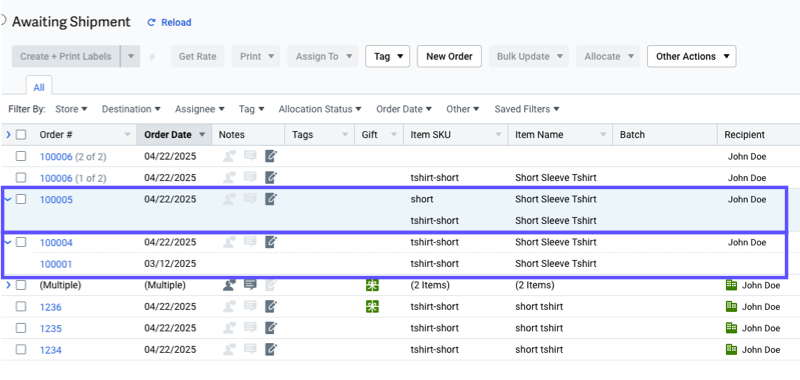800x380 pixels.
Task: Open the Other Actions dropdown
Action: [692, 57]
